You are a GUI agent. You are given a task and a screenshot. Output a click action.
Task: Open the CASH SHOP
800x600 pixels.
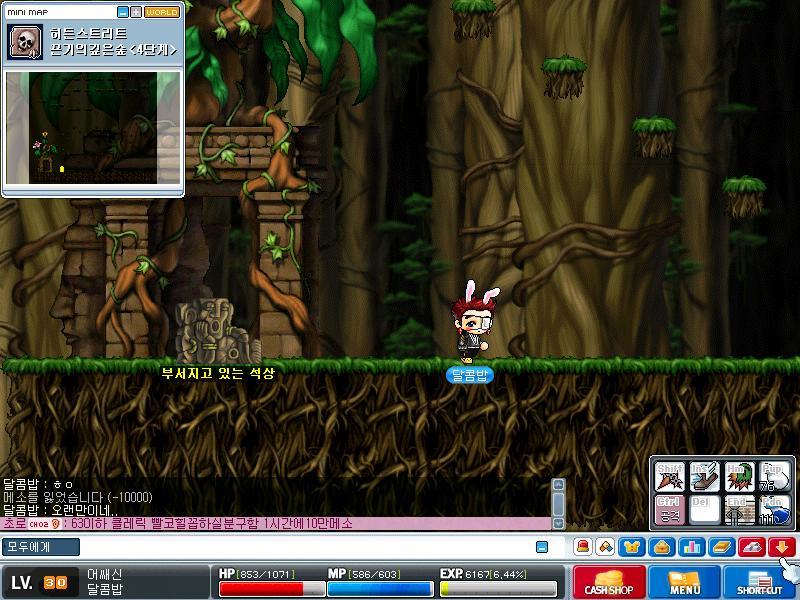pyautogui.click(x=609, y=582)
